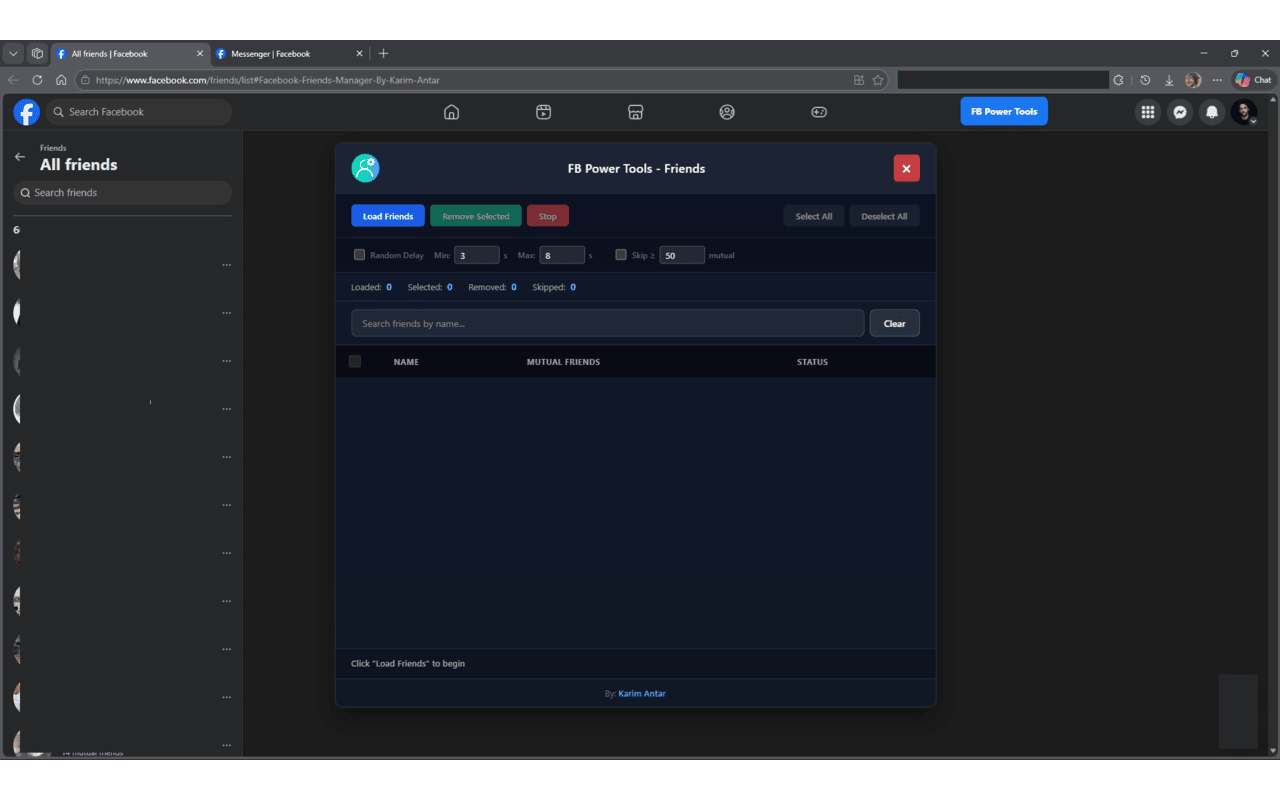The height and width of the screenshot is (800, 1280).
Task: Click the browser address bar URL
Action: pos(268,80)
